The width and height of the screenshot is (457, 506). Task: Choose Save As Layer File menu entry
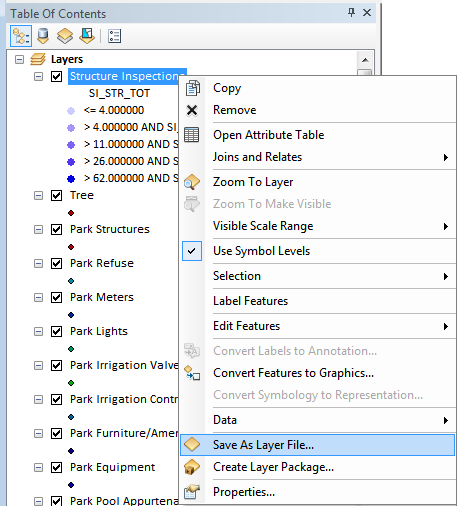click(x=317, y=445)
